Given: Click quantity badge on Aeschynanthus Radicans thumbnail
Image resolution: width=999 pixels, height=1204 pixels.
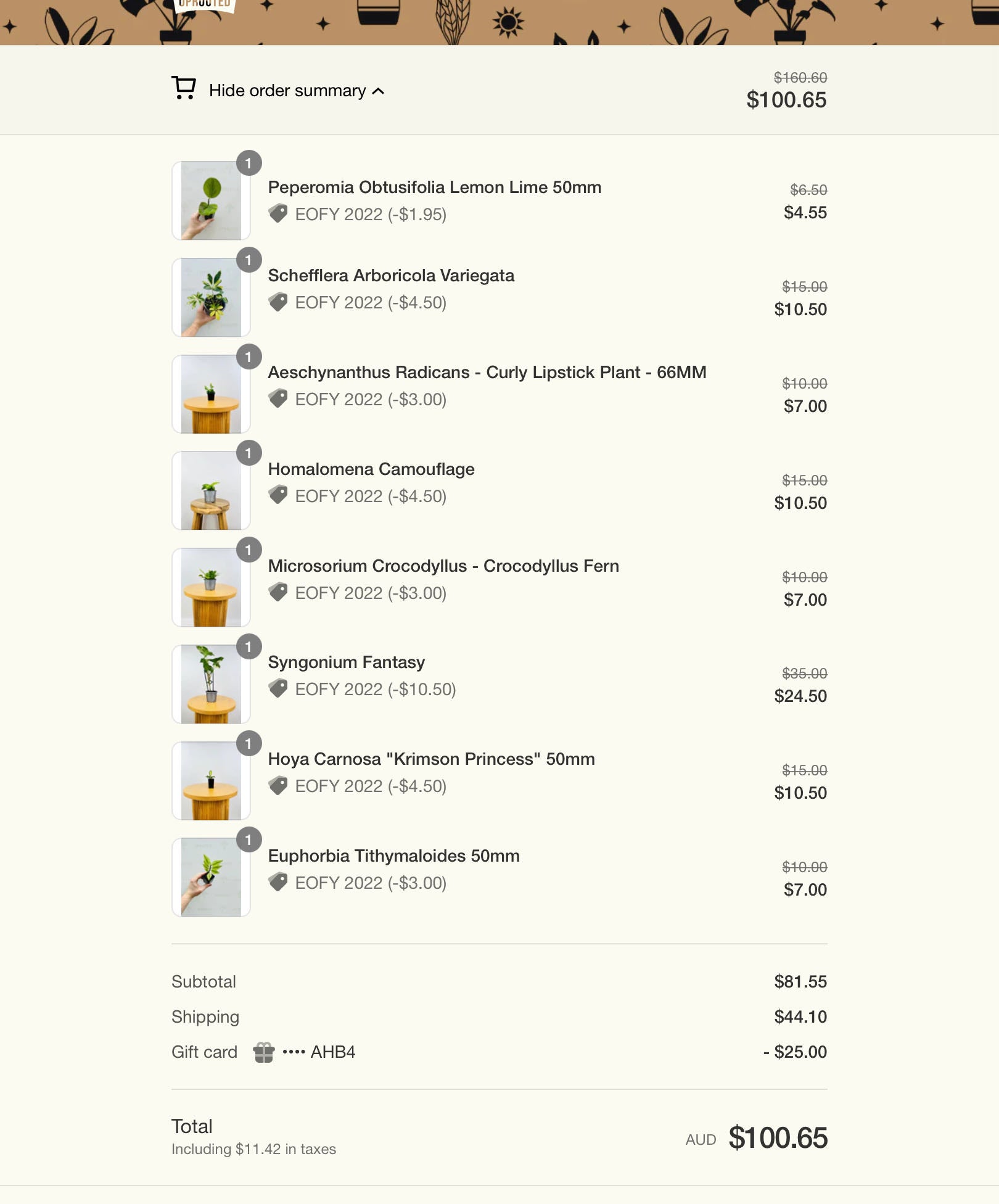Looking at the screenshot, I should [249, 357].
